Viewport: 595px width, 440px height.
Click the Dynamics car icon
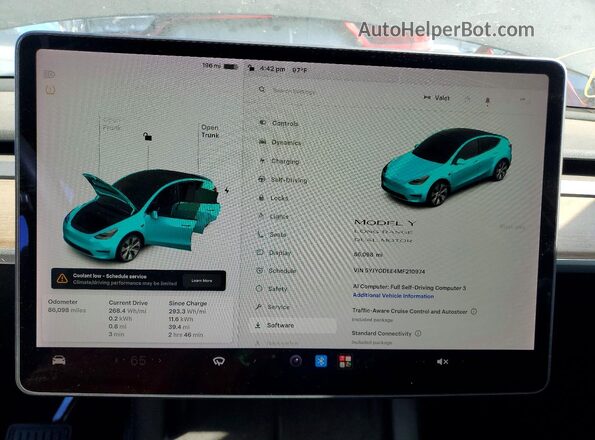(x=263, y=141)
